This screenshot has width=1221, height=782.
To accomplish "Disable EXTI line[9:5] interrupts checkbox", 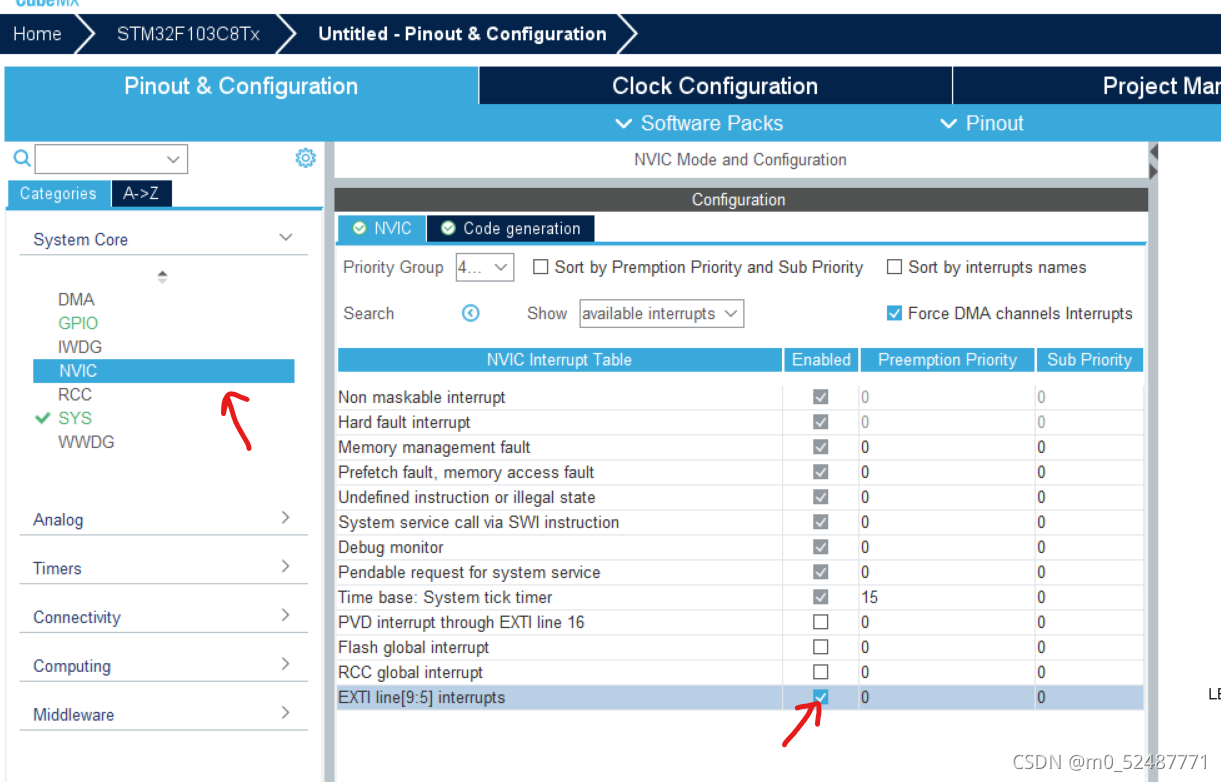I will 821,697.
